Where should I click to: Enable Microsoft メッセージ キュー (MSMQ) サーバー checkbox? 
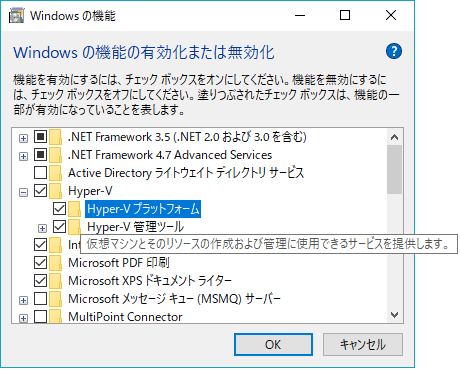point(41,299)
